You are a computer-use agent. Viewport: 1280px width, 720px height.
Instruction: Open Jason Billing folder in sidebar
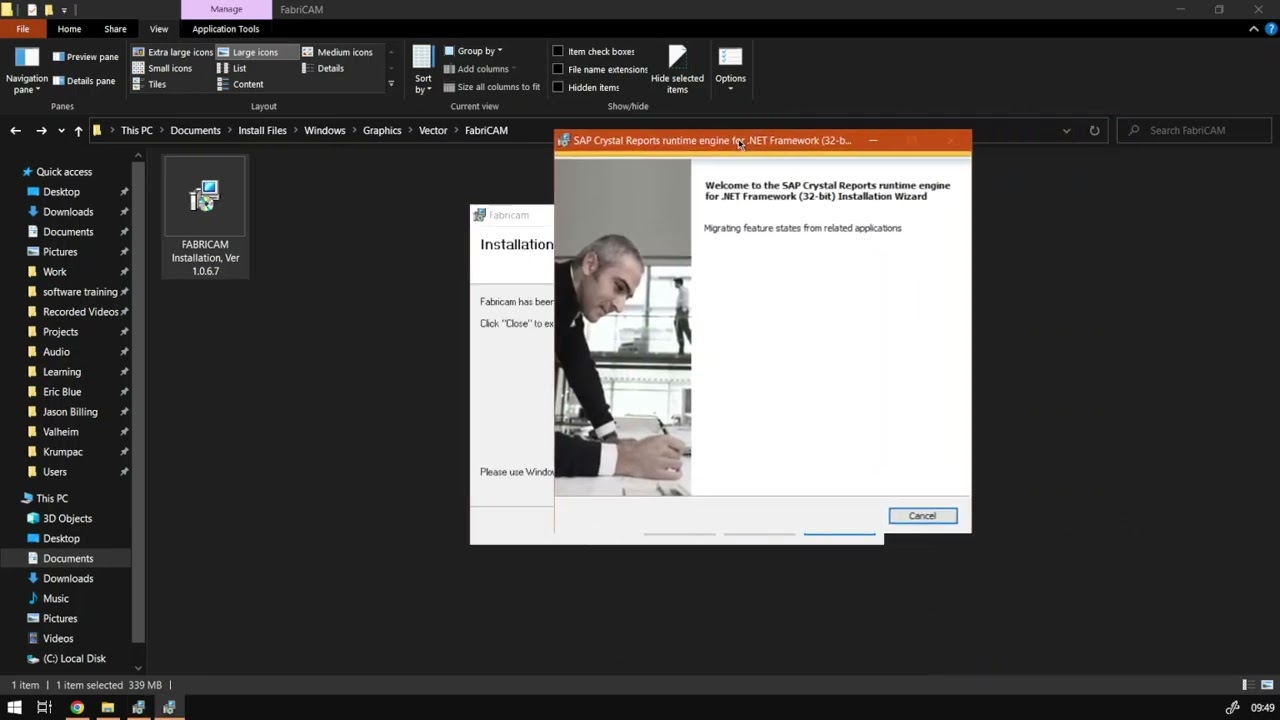70,412
